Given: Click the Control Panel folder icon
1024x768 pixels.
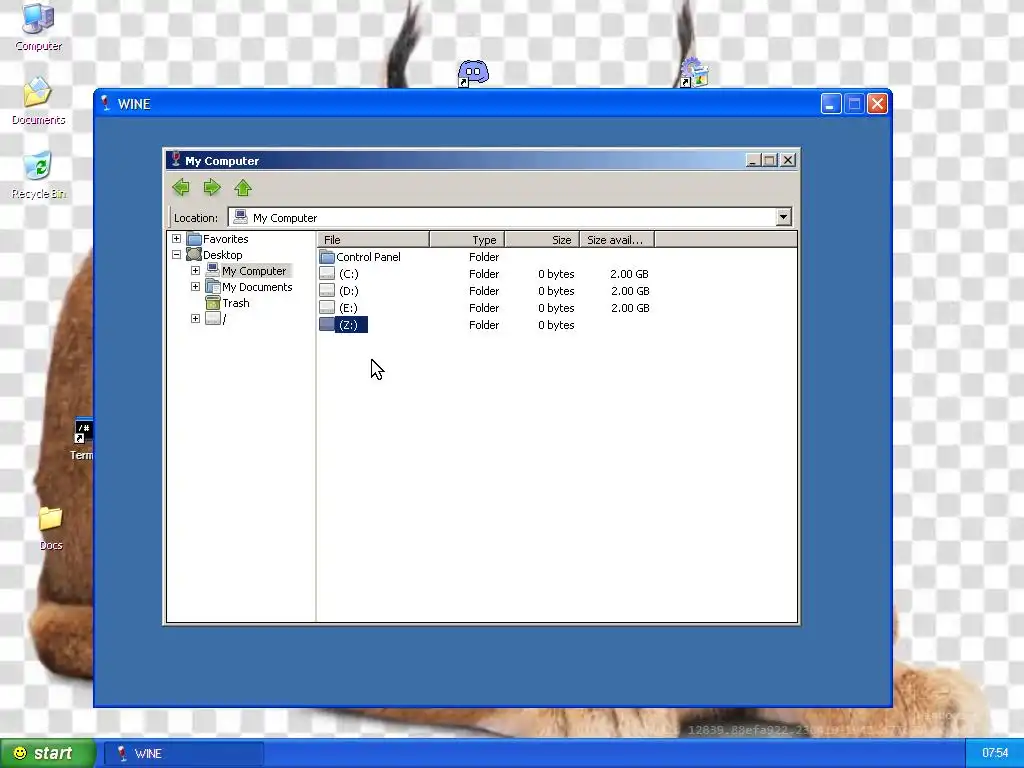Looking at the screenshot, I should pyautogui.click(x=327, y=257).
